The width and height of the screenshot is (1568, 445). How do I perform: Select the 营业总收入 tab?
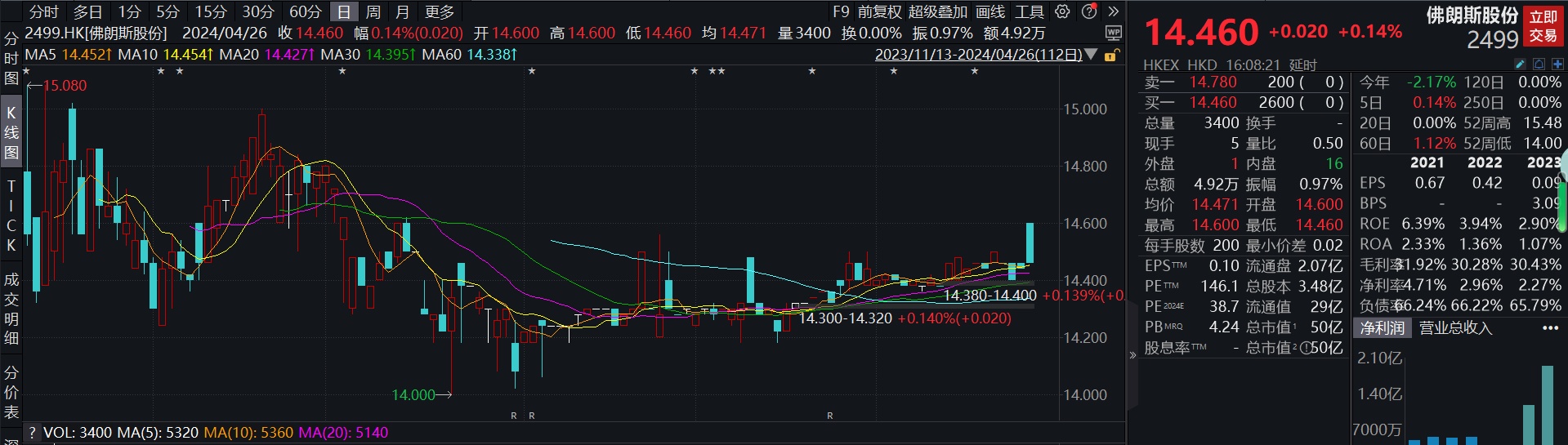[x=1455, y=327]
